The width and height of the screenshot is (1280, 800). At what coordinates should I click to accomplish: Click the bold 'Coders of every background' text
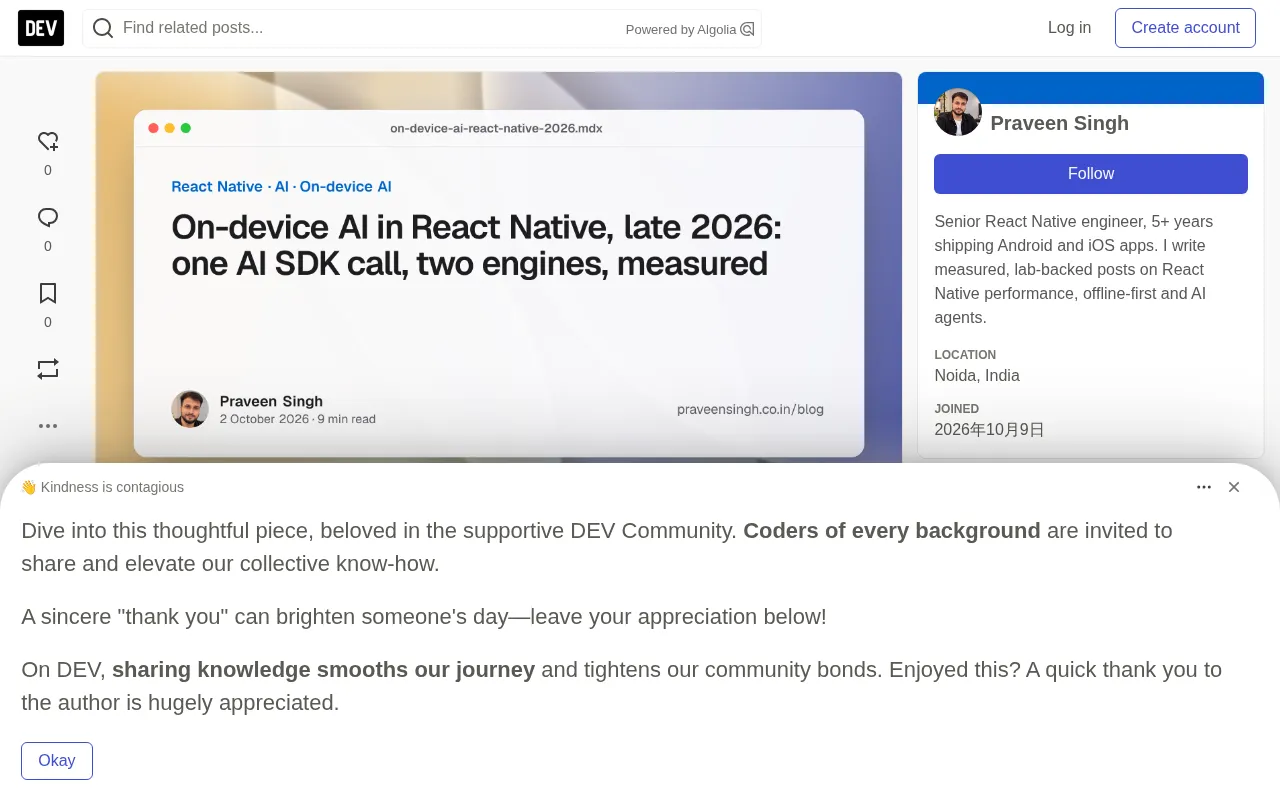point(892,531)
